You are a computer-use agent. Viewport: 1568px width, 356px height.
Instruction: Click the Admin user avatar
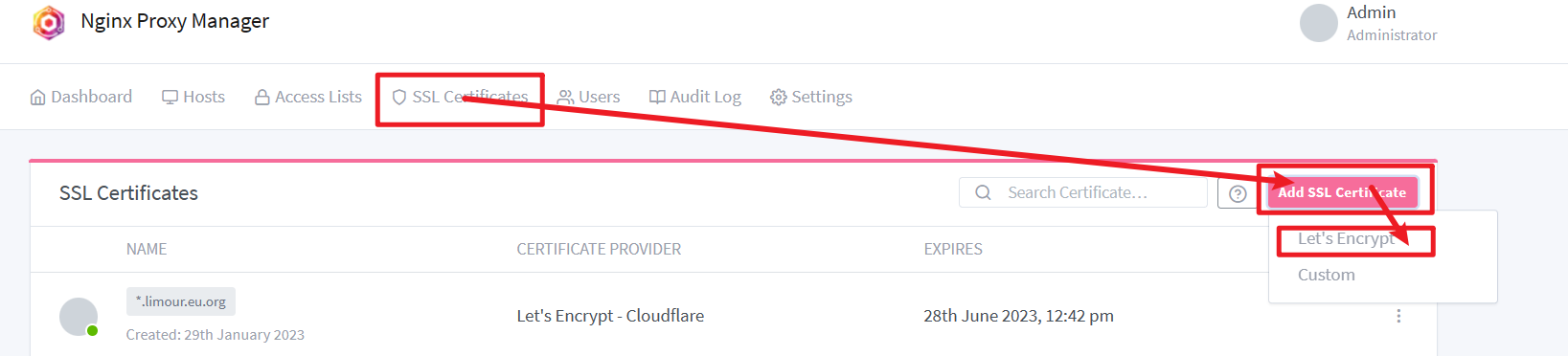coord(1318,23)
